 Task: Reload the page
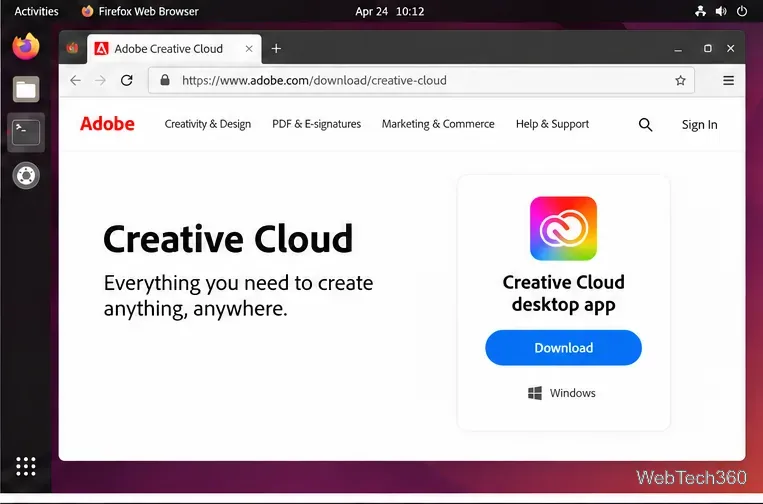click(127, 80)
